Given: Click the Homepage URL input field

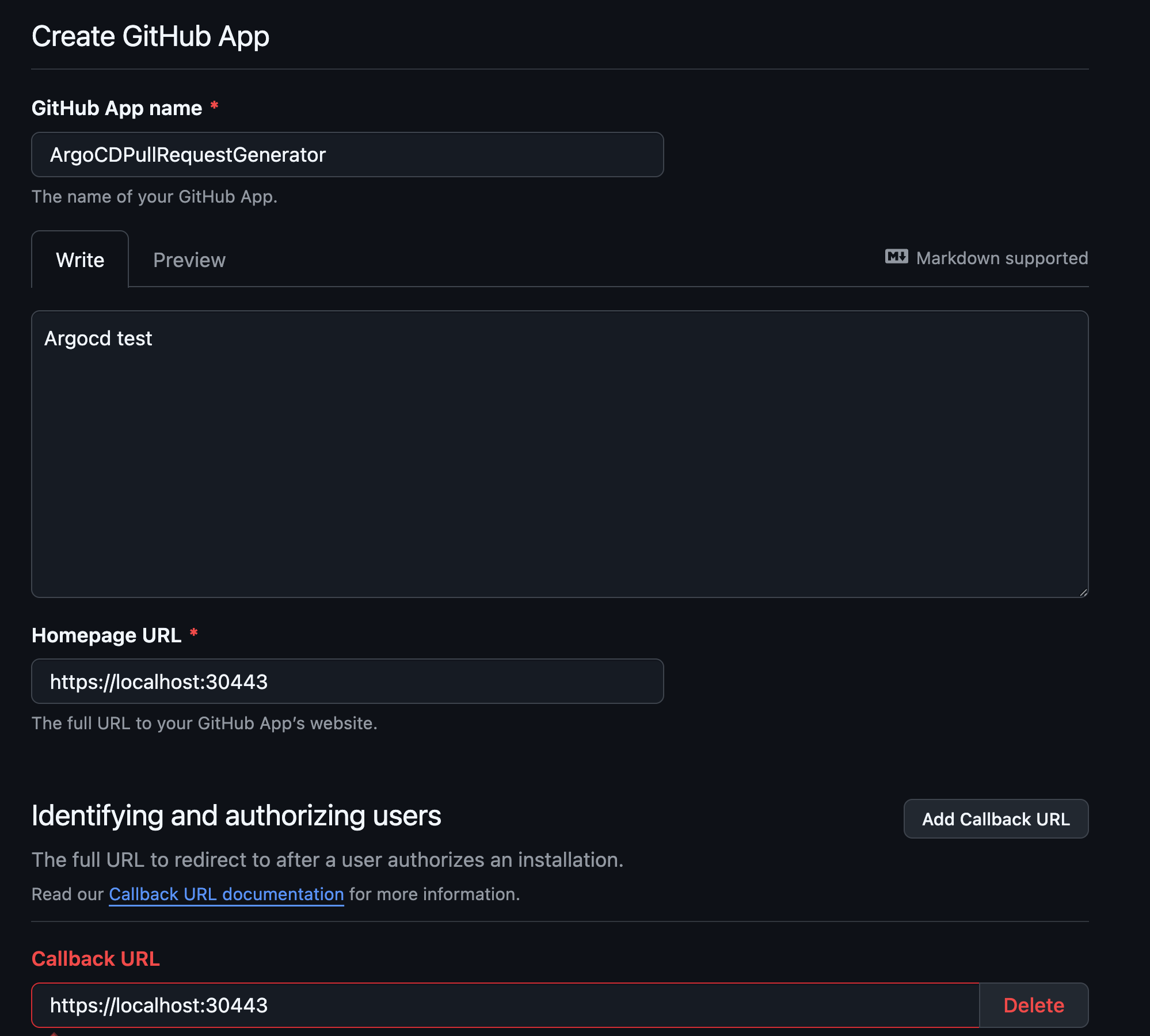Looking at the screenshot, I should 348,681.
